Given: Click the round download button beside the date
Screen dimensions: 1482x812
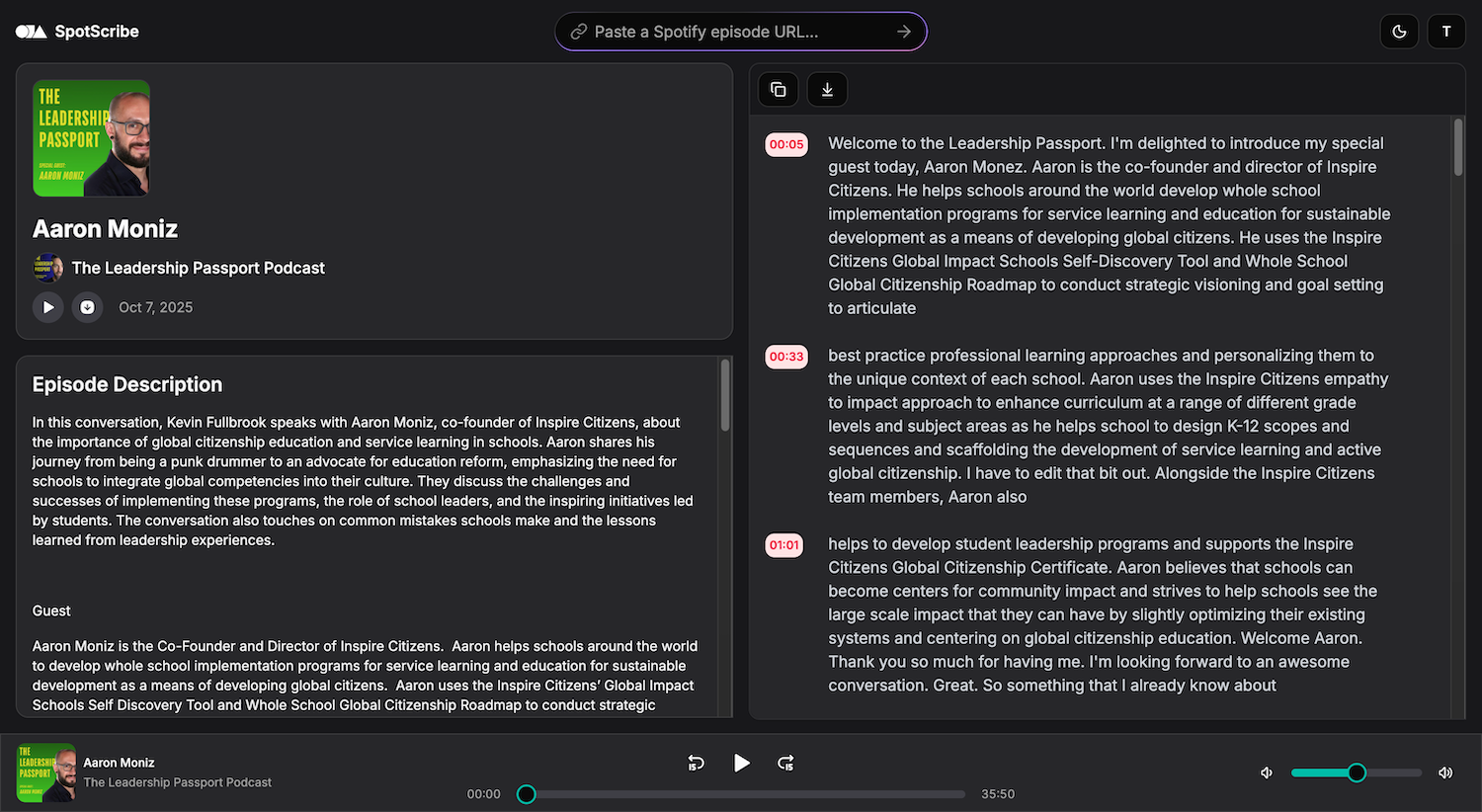Looking at the screenshot, I should click(x=87, y=307).
